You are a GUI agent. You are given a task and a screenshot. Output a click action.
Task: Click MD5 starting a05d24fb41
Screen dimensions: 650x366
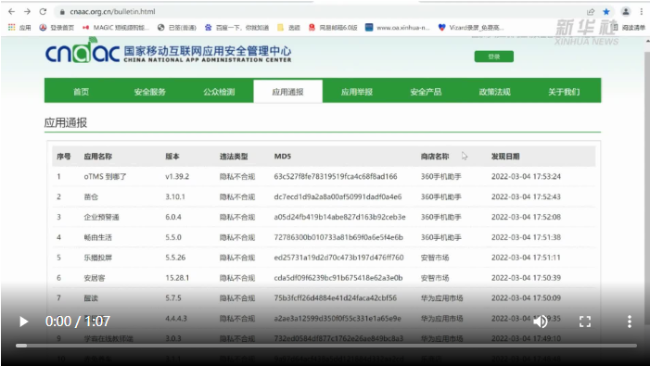pyautogui.click(x=340, y=217)
